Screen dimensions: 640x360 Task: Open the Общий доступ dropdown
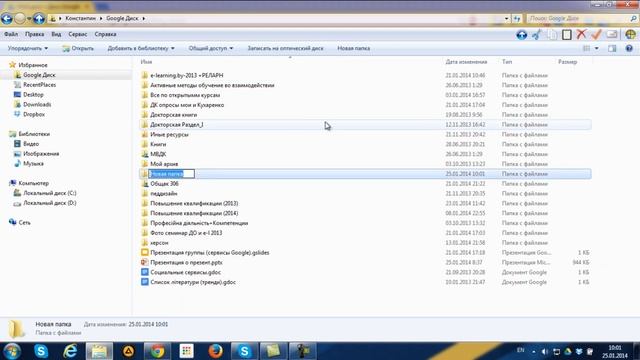[x=211, y=48]
